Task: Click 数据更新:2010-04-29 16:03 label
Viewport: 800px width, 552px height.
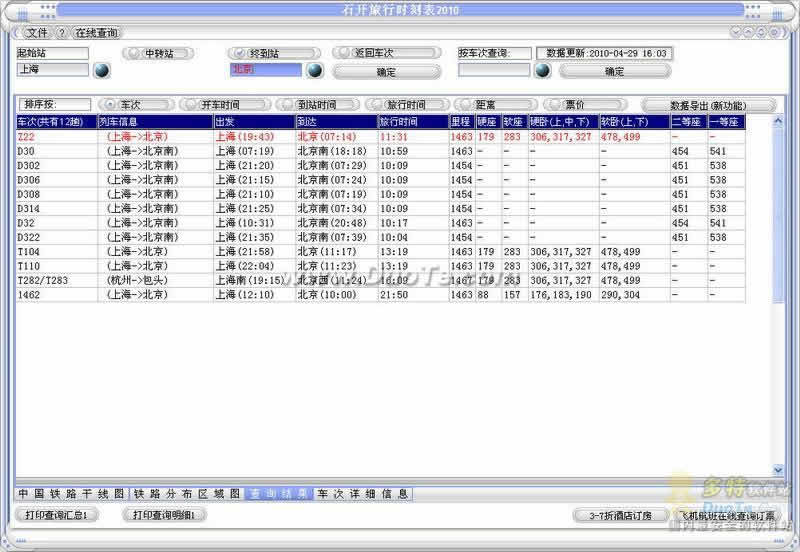Action: click(605, 53)
